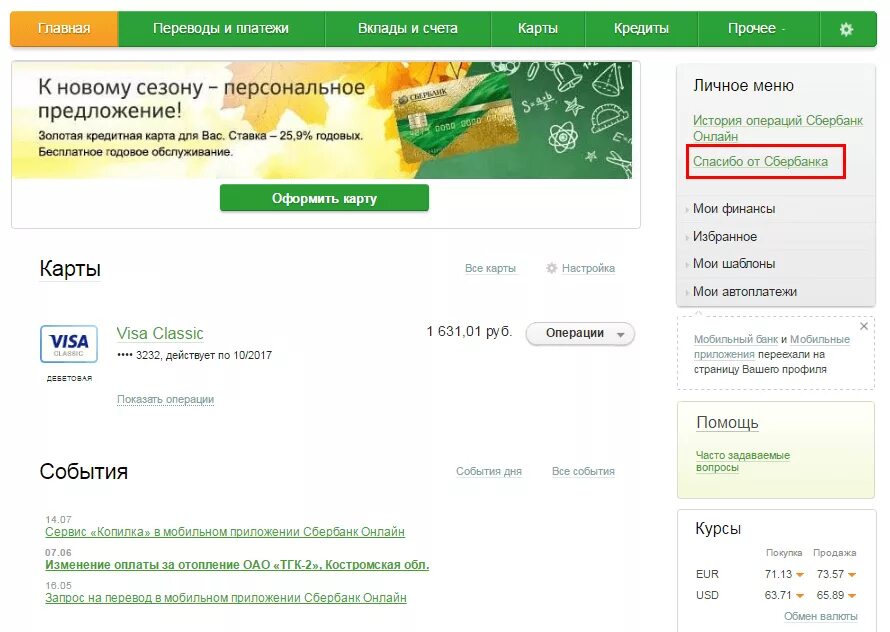Click Обмен валюты link

pyautogui.click(x=820, y=616)
